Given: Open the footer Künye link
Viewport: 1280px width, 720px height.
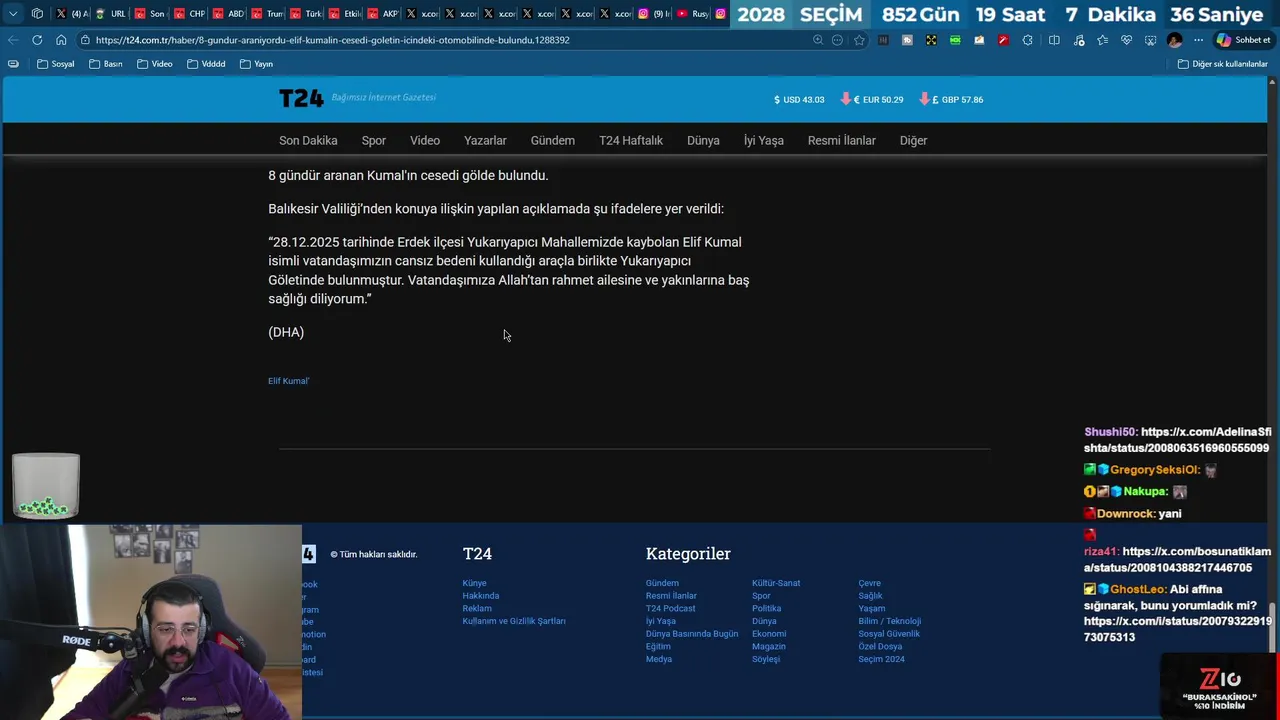Looking at the screenshot, I should (474, 583).
